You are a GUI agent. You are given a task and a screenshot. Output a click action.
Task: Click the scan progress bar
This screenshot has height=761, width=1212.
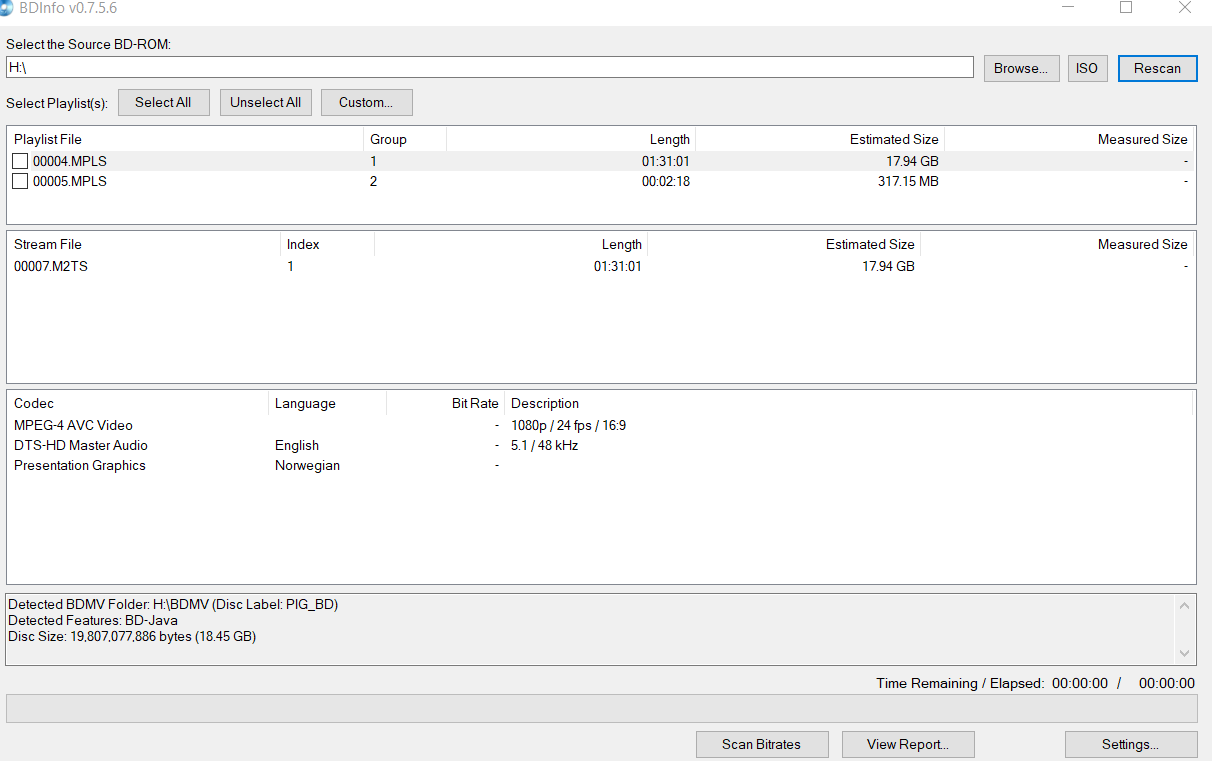point(601,708)
